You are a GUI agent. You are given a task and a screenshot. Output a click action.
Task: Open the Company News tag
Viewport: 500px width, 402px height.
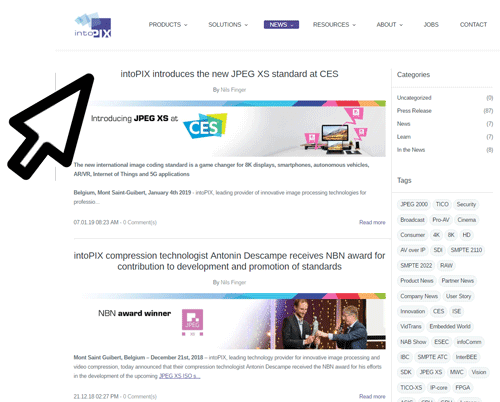pyautogui.click(x=419, y=296)
